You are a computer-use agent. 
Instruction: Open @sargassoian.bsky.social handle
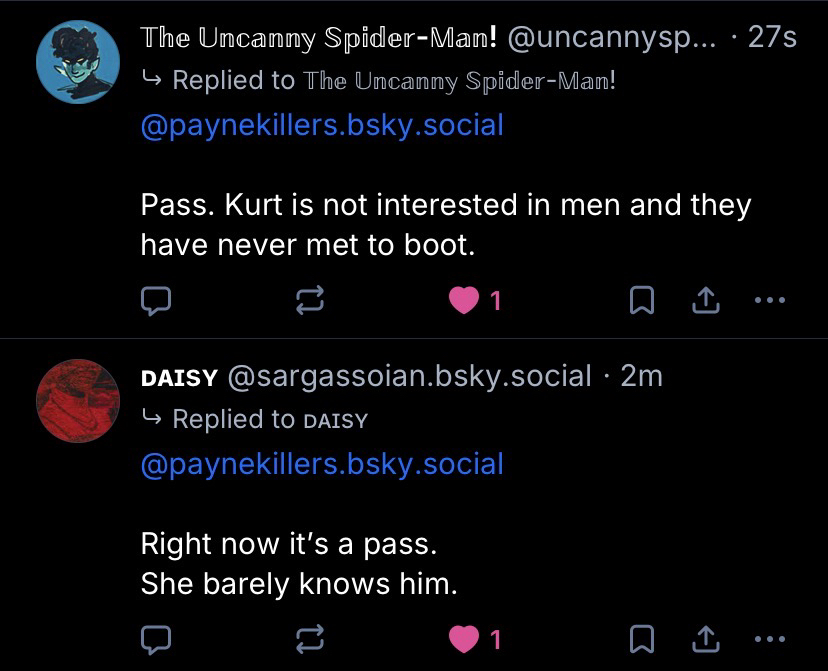coord(410,376)
